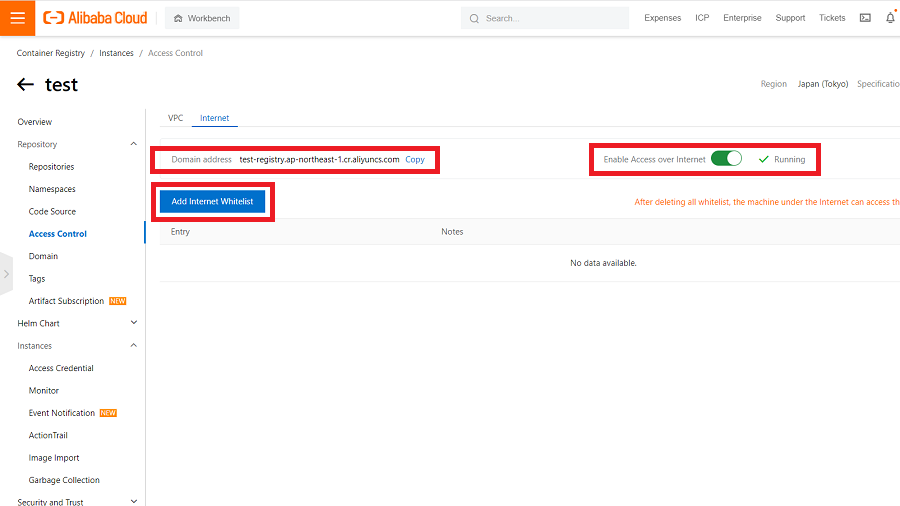Open the Workbench home button
The height and width of the screenshot is (506, 900).
click(x=202, y=18)
